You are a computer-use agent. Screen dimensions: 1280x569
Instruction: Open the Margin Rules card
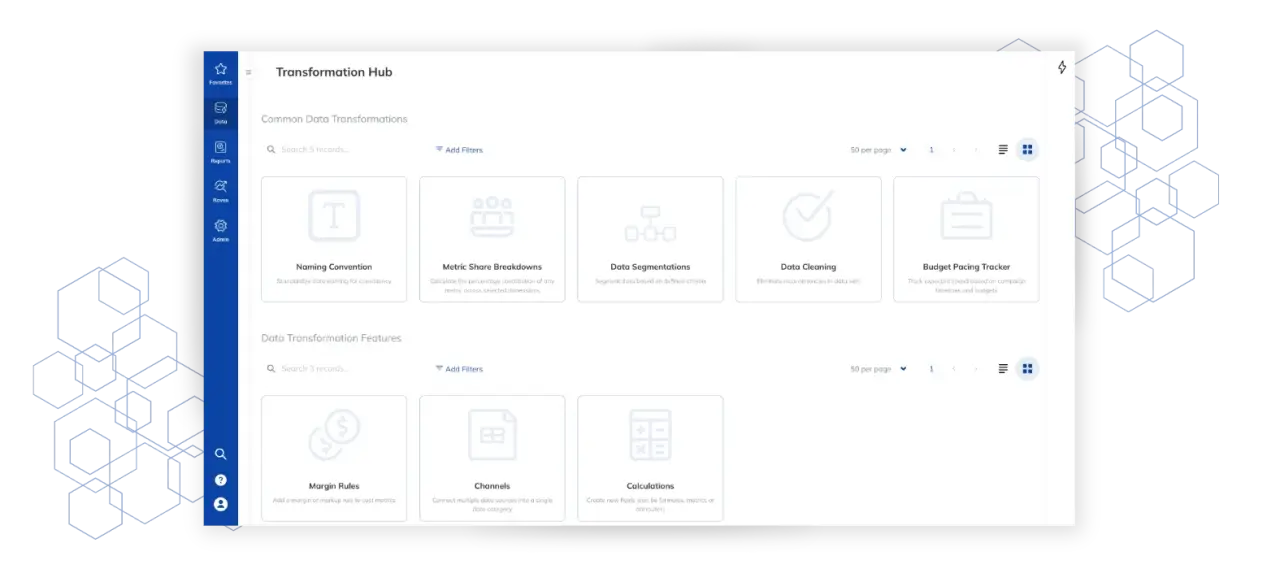coord(334,458)
